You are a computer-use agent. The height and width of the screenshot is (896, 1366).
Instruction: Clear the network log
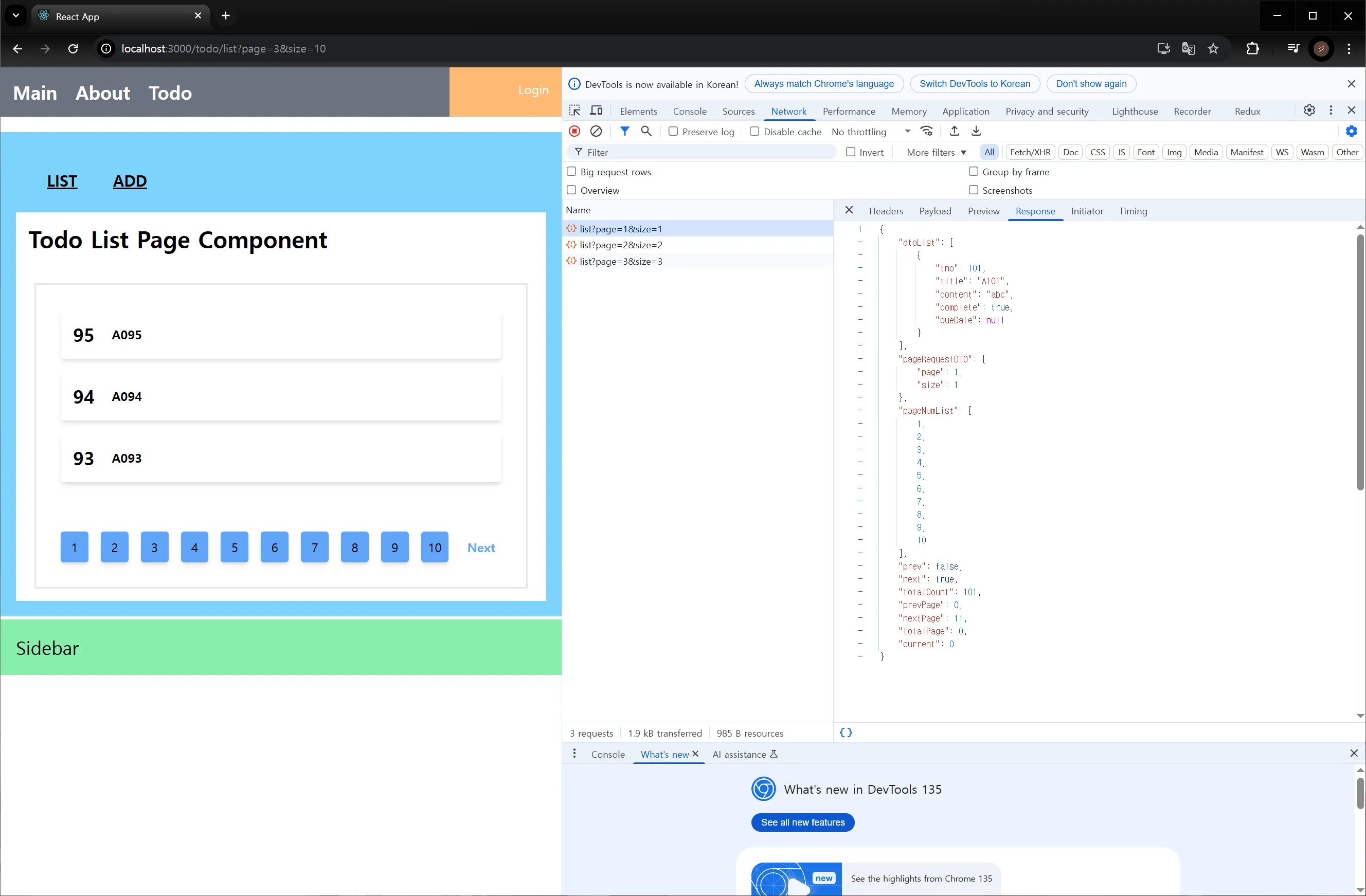click(x=596, y=132)
